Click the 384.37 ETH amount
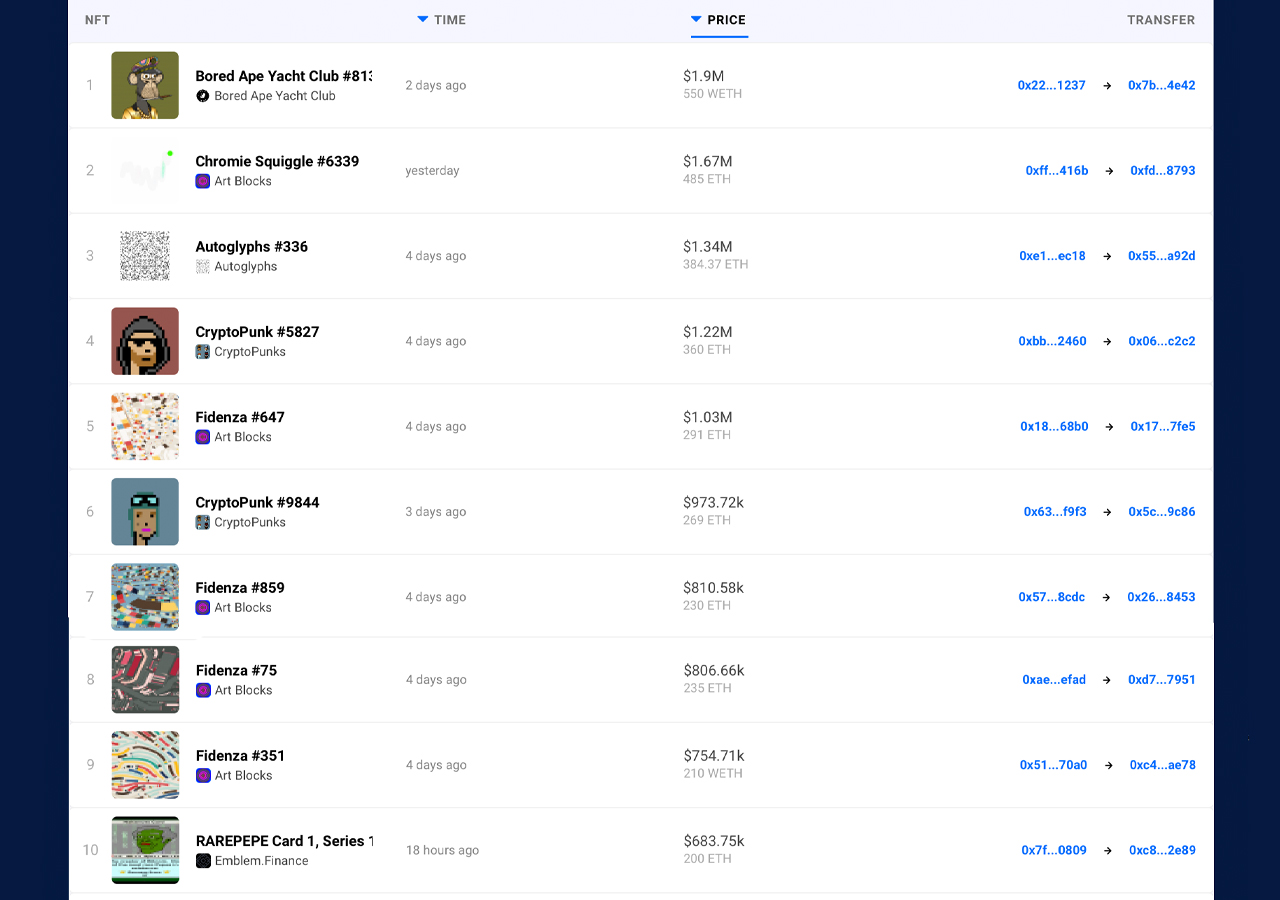 pyautogui.click(x=716, y=265)
